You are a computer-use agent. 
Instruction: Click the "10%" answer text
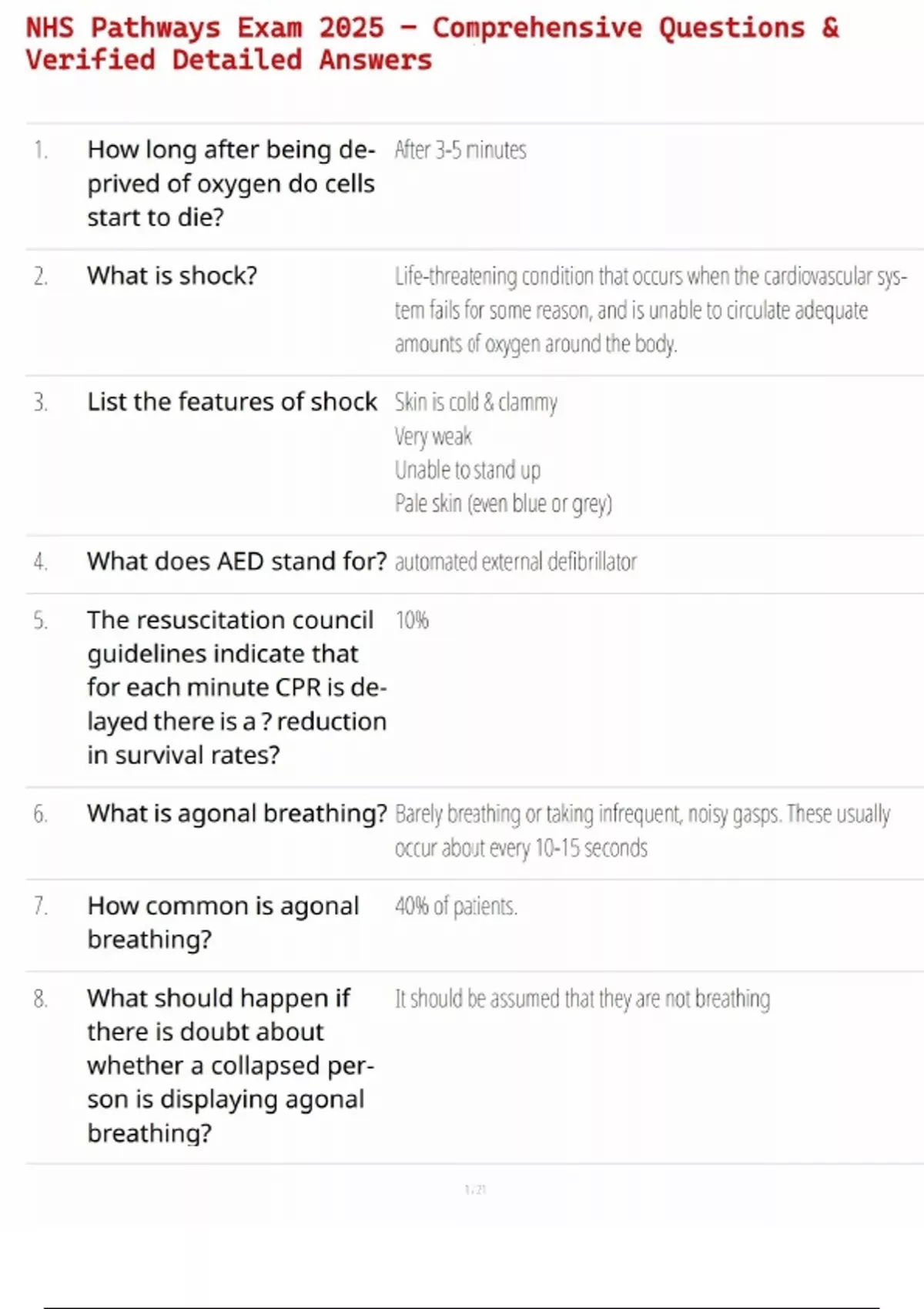(412, 620)
